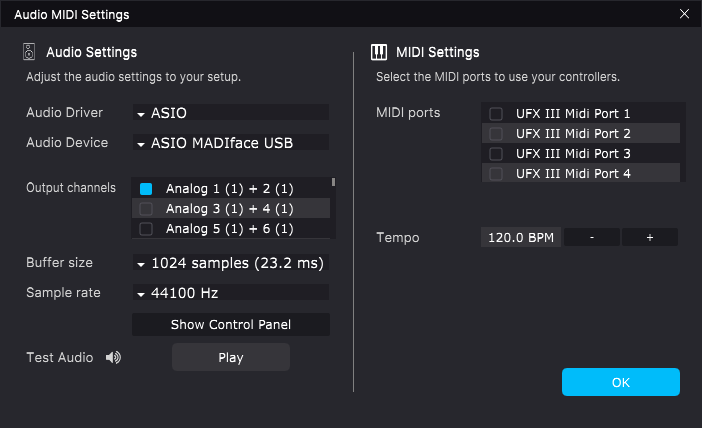Enable Analog 5 (1) + 6 (1) output
Image resolution: width=702 pixels, height=428 pixels.
[146, 229]
